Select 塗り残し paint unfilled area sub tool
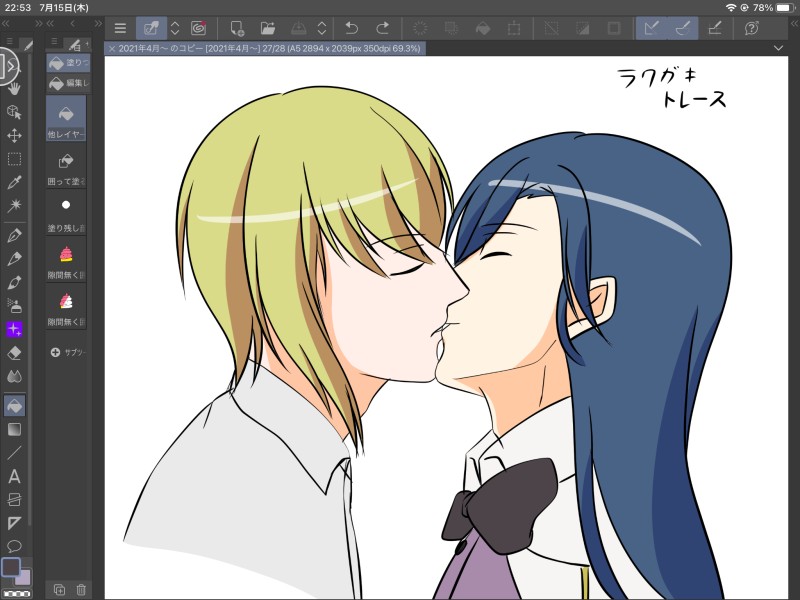 (x=66, y=213)
